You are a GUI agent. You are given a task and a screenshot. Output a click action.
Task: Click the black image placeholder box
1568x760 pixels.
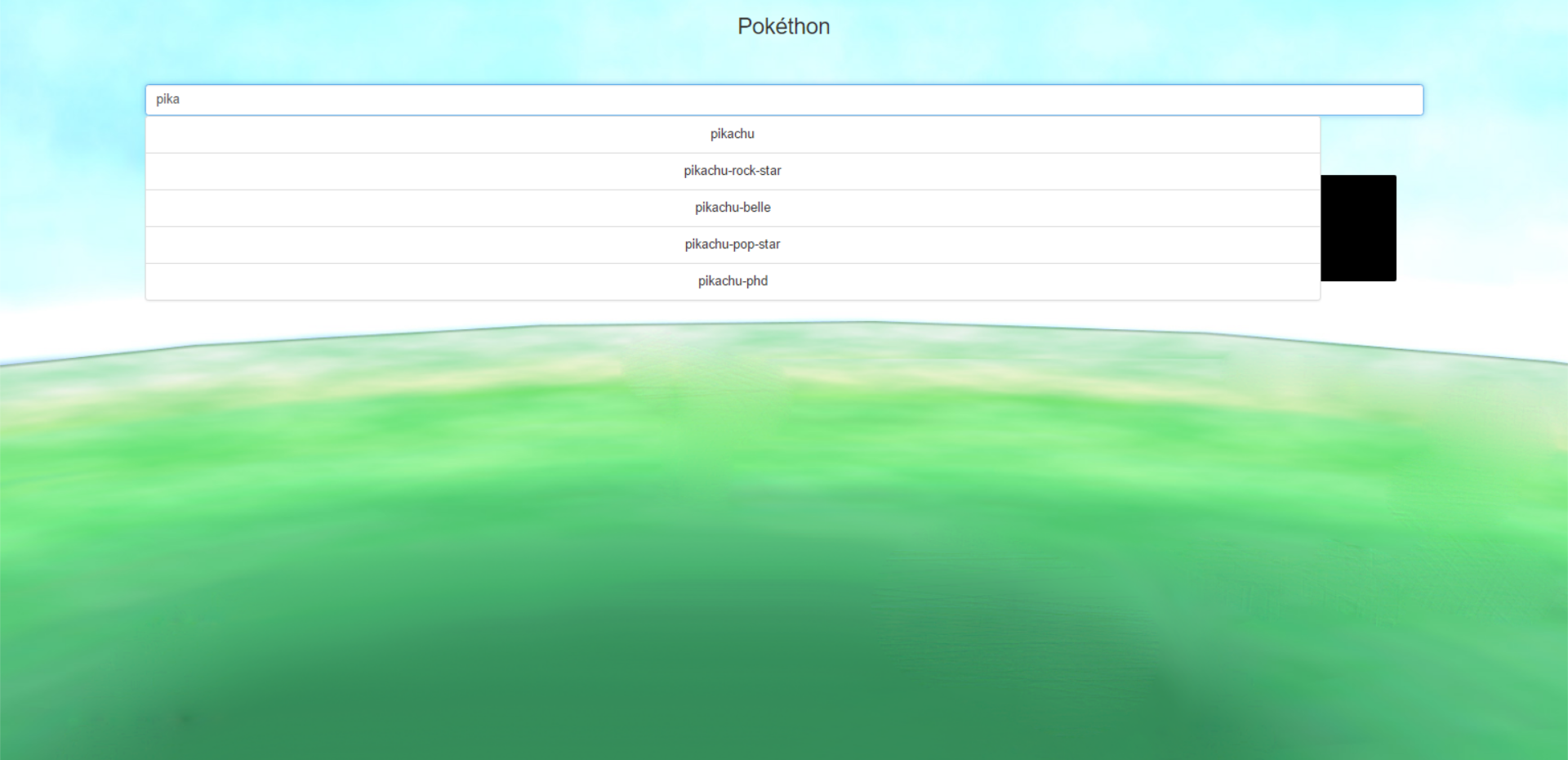[1358, 228]
